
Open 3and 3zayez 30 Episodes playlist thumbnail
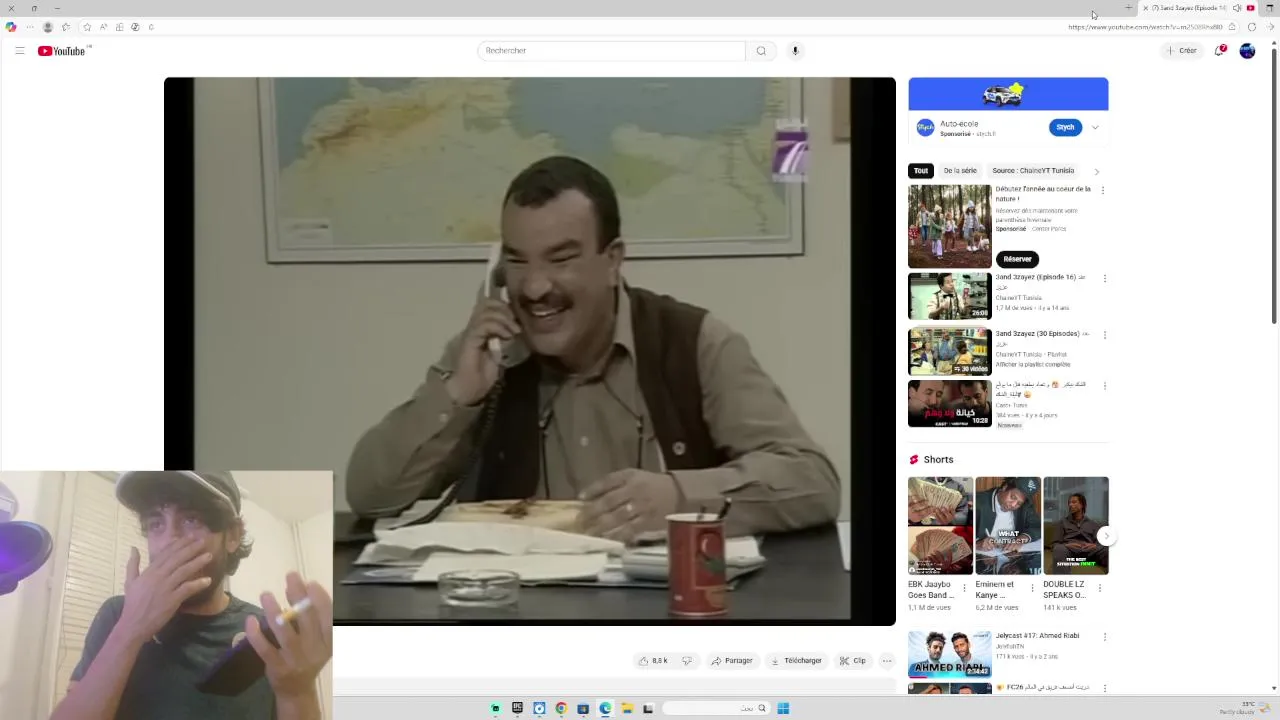click(949, 352)
